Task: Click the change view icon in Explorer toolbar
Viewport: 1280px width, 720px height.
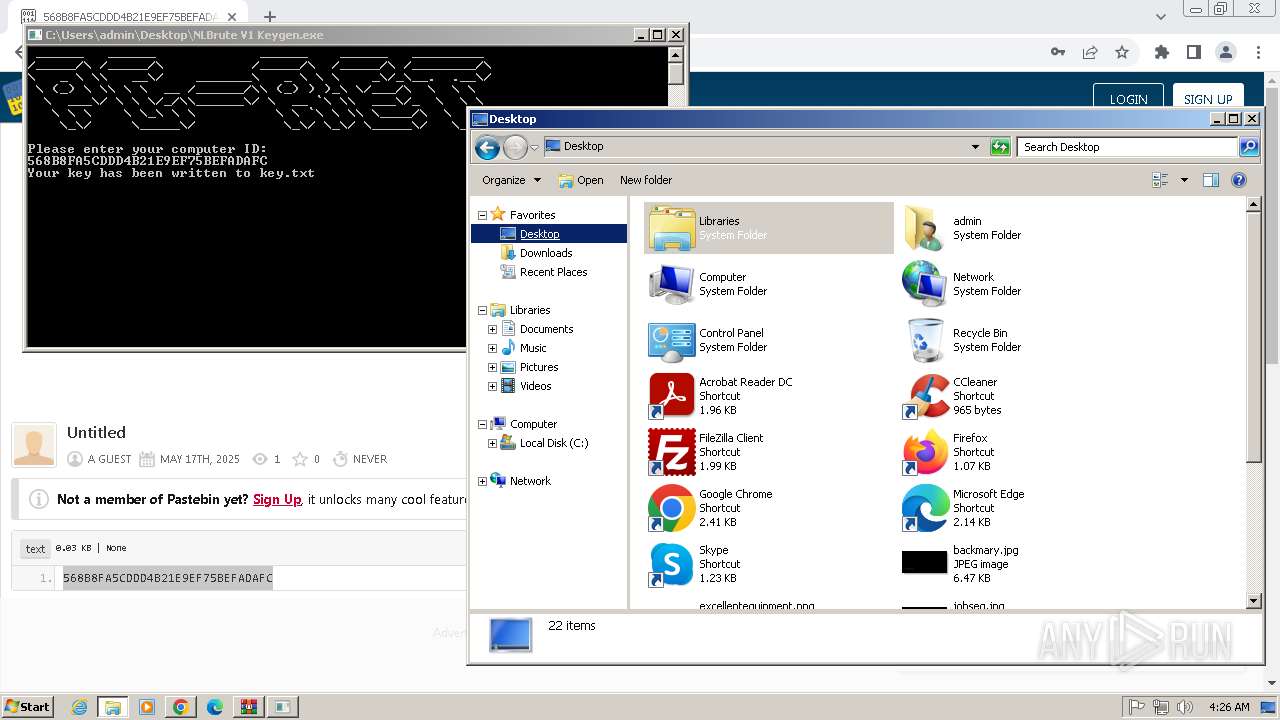Action: 1161,180
